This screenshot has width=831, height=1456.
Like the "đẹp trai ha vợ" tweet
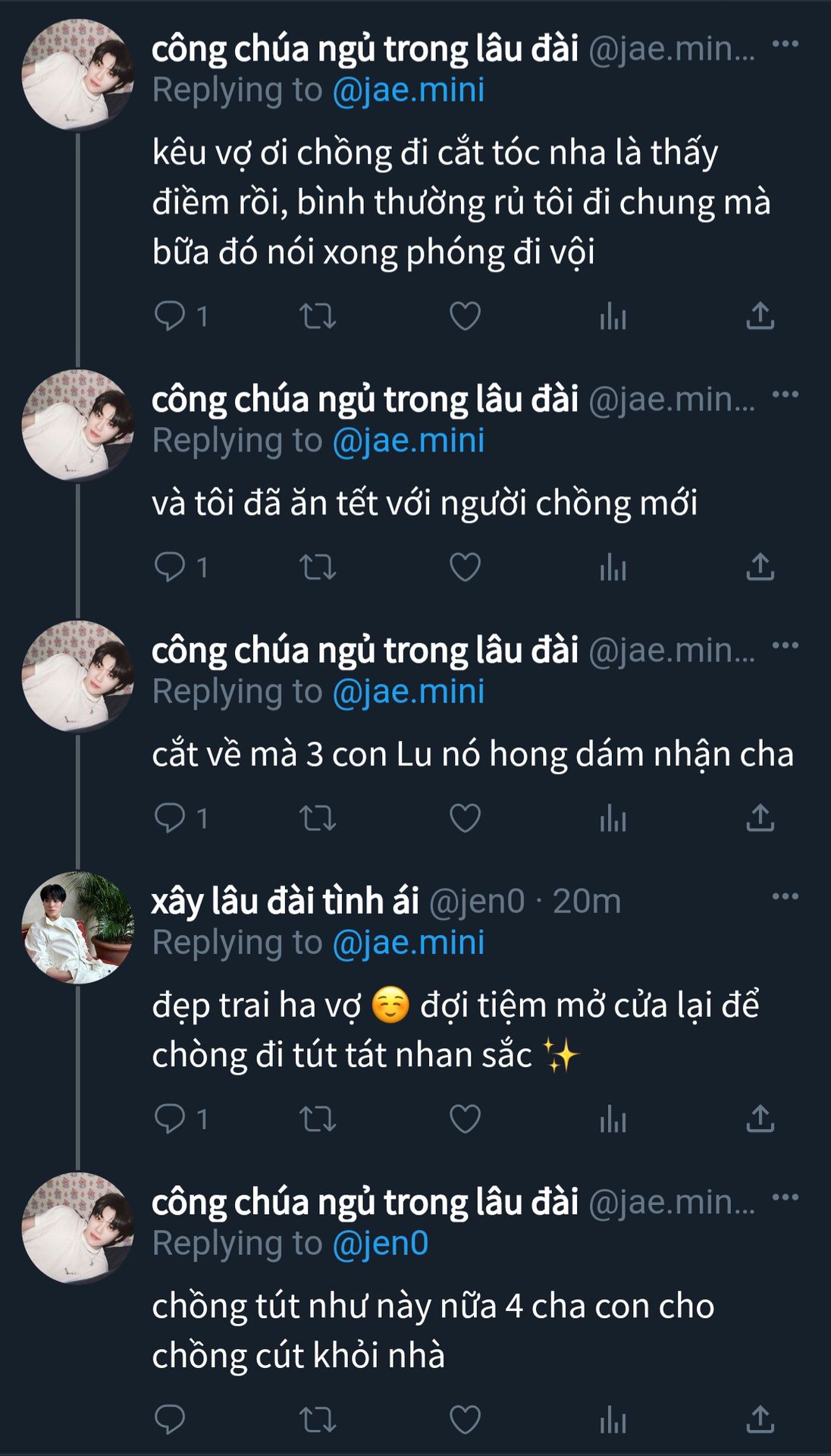pos(465,1119)
